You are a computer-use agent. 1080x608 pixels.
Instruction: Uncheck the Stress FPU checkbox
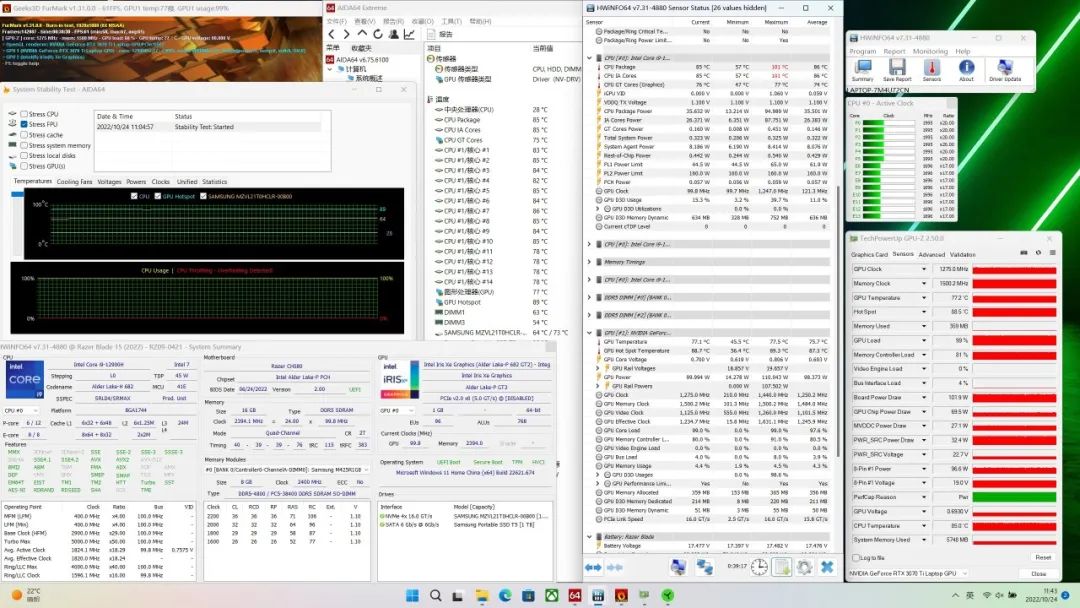(25, 125)
